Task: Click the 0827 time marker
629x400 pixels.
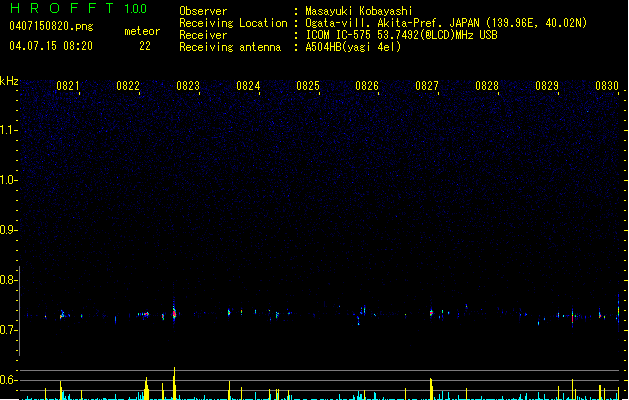Action: (427, 86)
